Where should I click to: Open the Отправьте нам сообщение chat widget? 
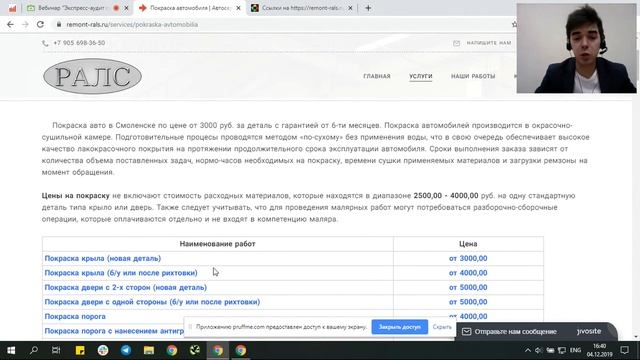tap(536, 331)
